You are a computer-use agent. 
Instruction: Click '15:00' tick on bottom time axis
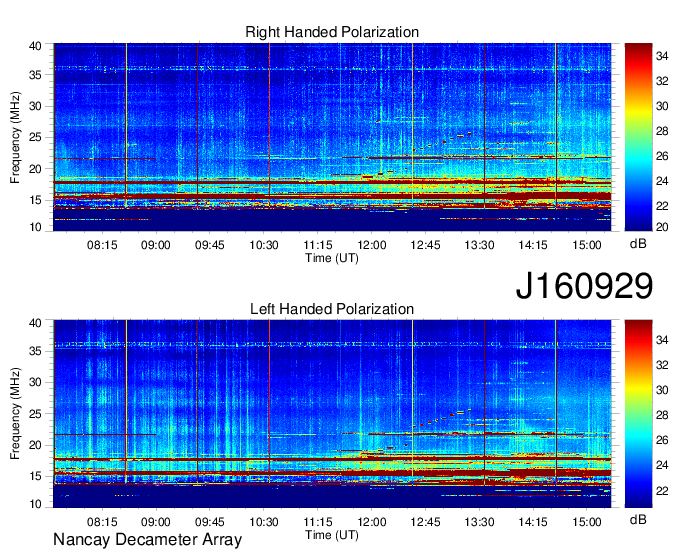click(587, 522)
